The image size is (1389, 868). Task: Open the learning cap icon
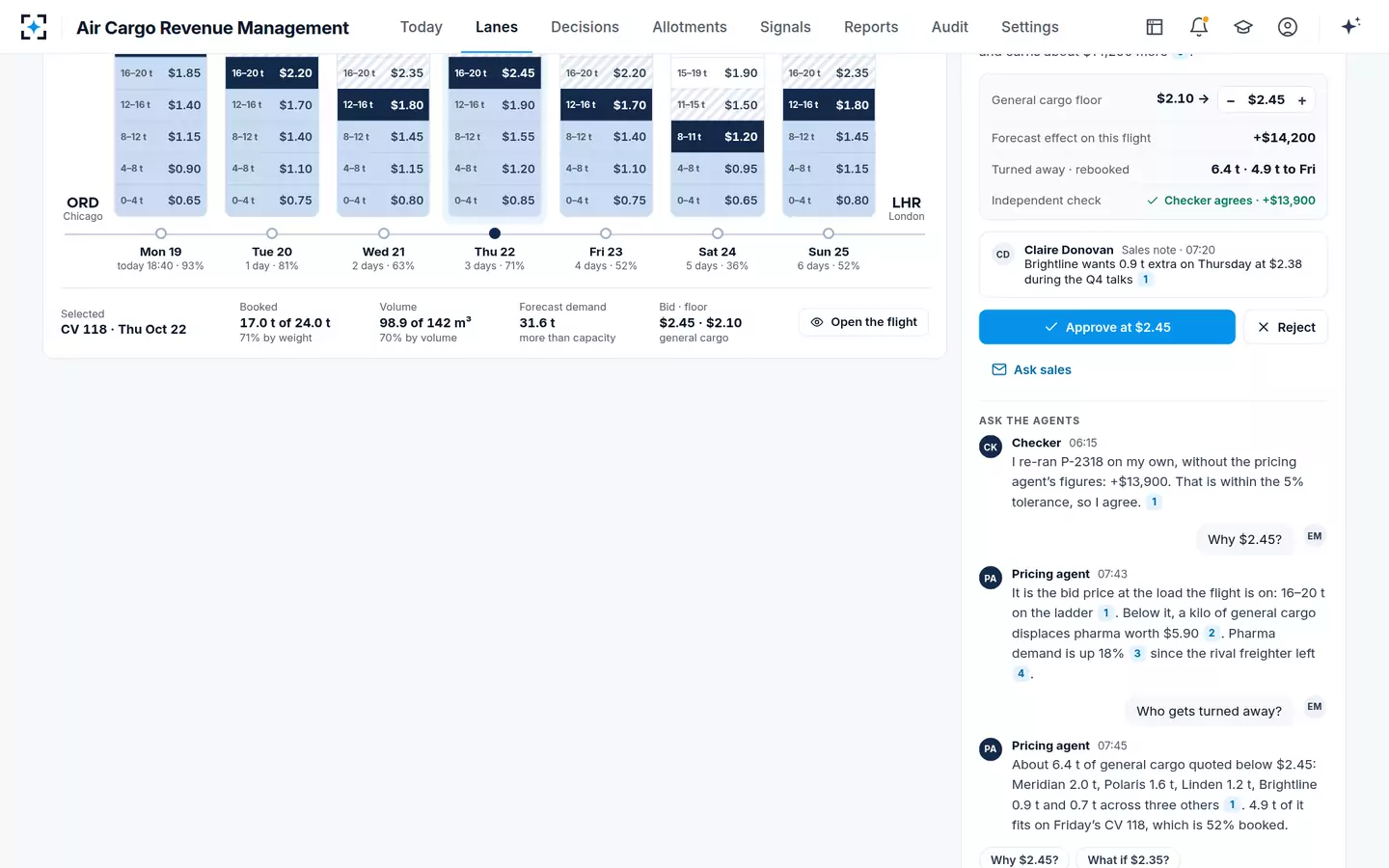pos(1243,27)
